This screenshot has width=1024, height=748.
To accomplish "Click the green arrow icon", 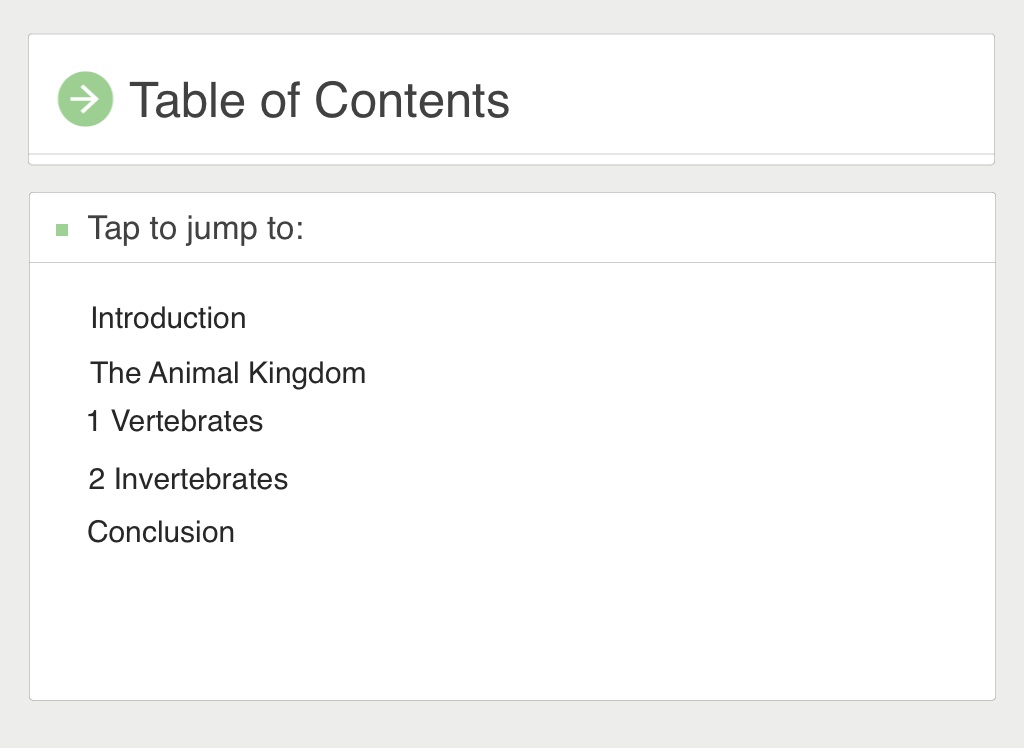I will 85,99.
